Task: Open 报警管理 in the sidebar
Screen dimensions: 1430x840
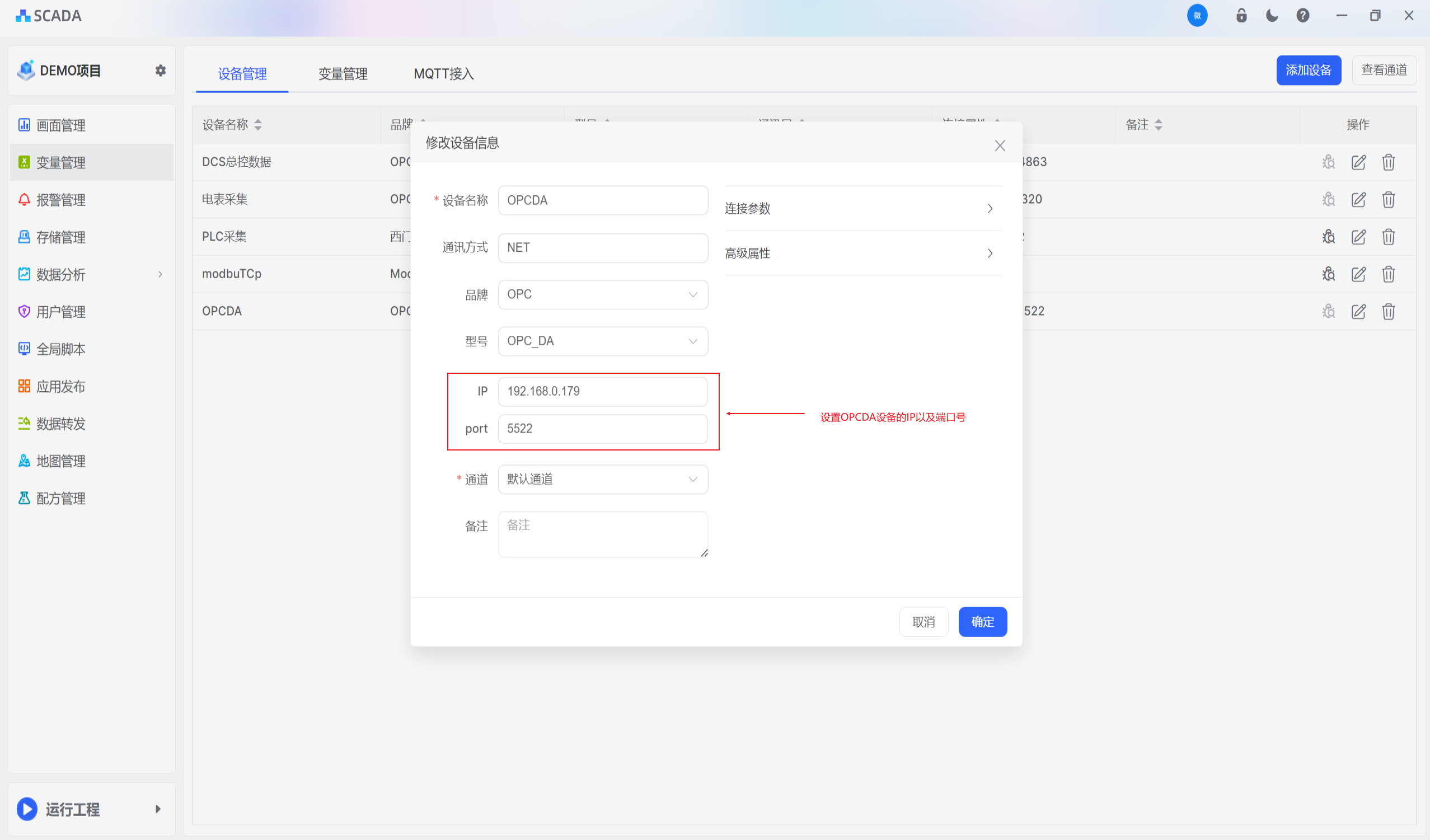Action: pyautogui.click(x=60, y=200)
